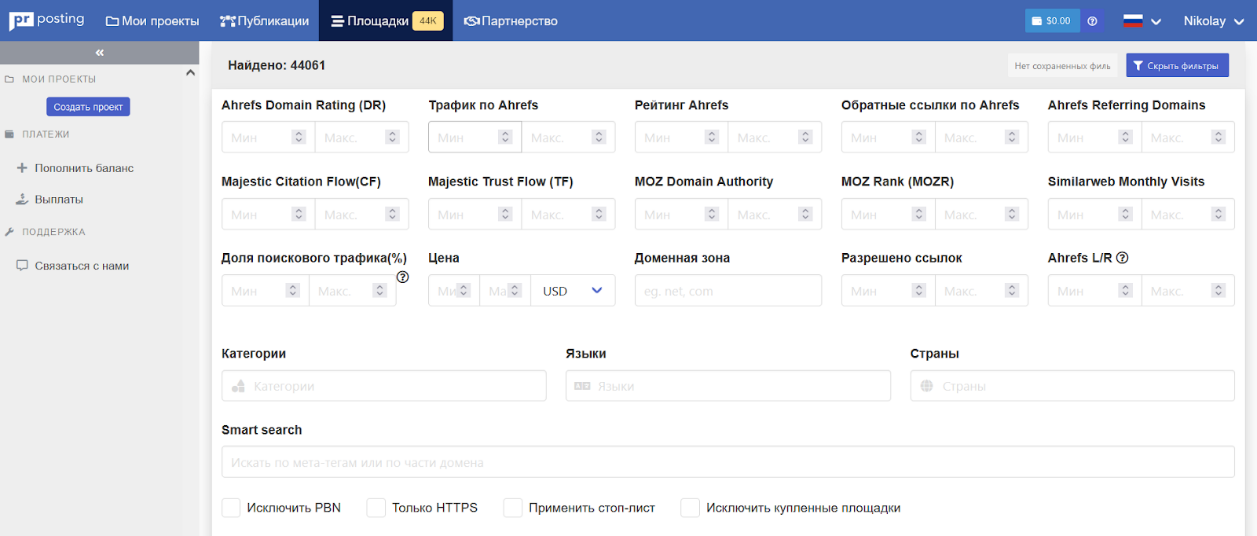Focus Similarweb Monthly Visits Макс field
This screenshot has height=536, width=1257.
point(1188,214)
